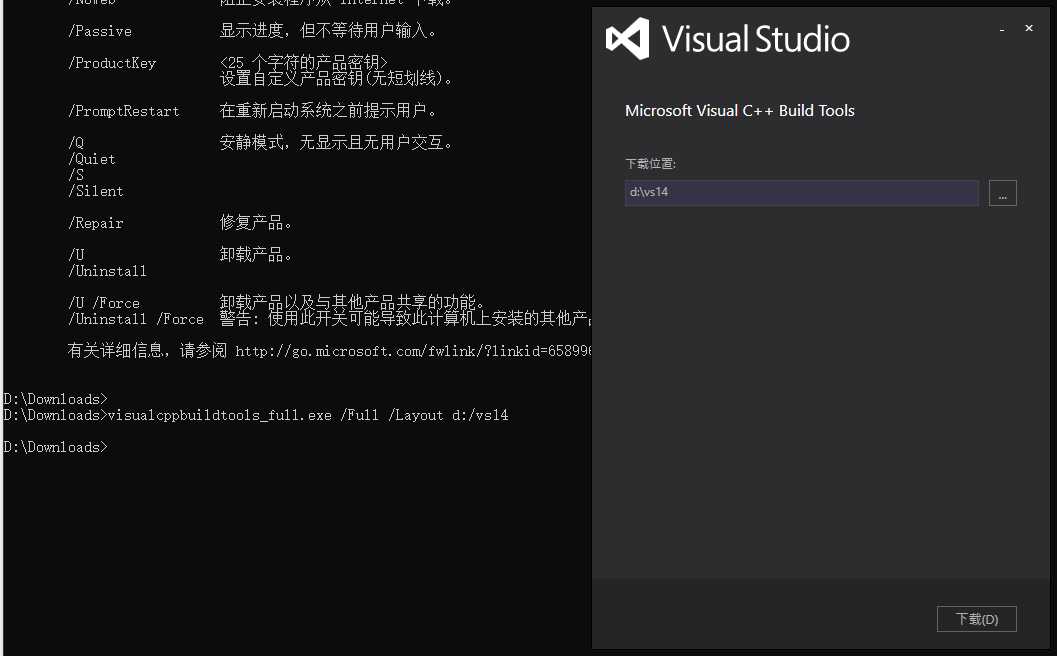
Task: Click the /ProductKey option in console
Action: (x=112, y=63)
